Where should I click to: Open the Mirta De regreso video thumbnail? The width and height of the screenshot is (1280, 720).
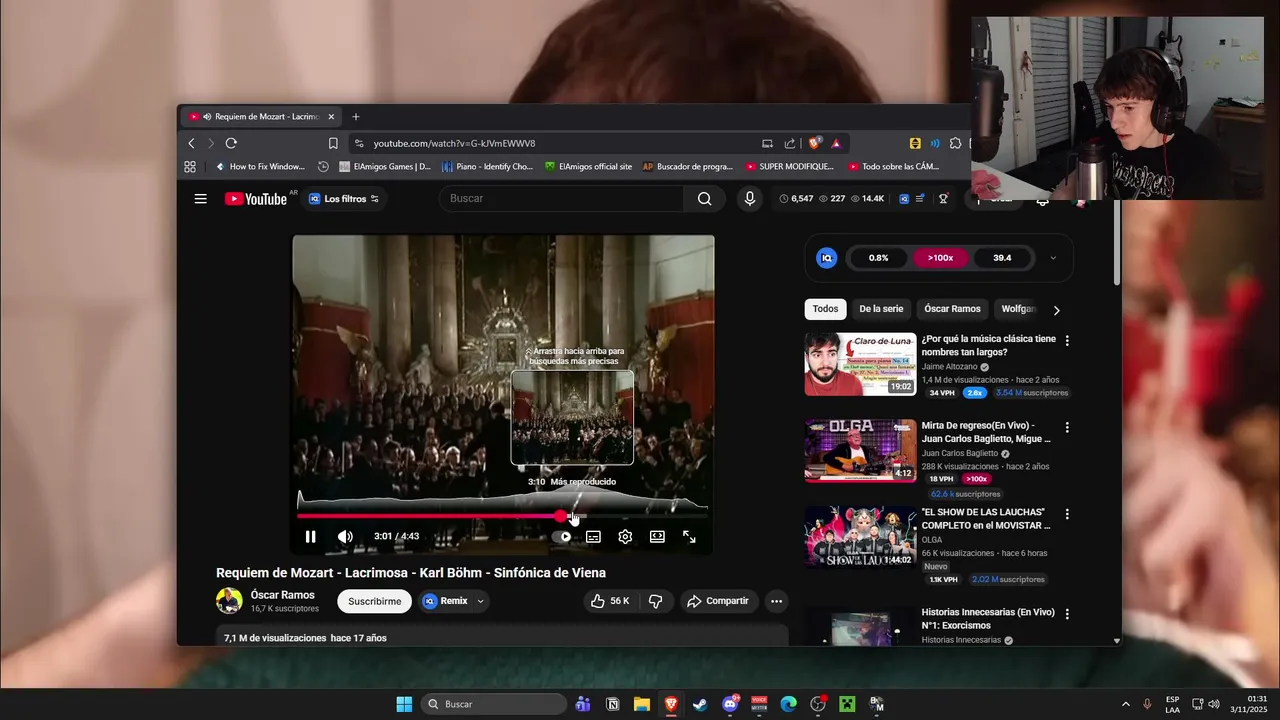[860, 451]
